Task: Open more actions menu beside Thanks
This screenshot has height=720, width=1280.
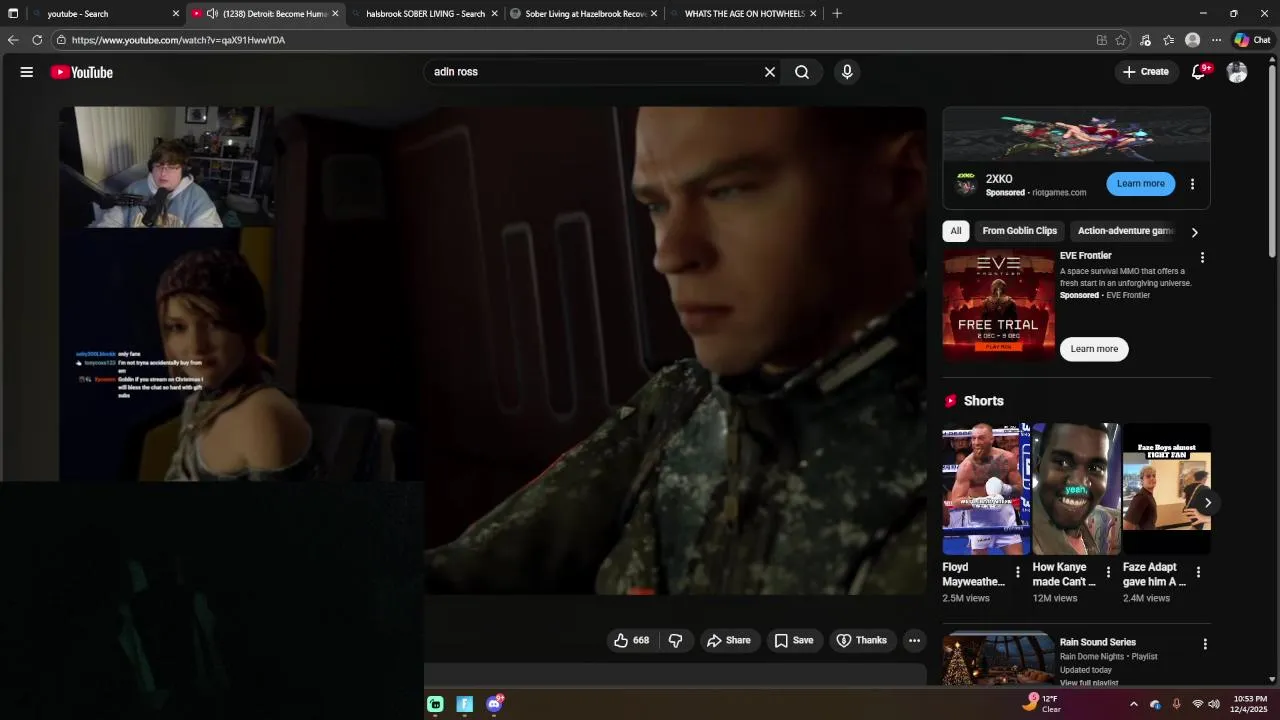Action: [x=914, y=640]
